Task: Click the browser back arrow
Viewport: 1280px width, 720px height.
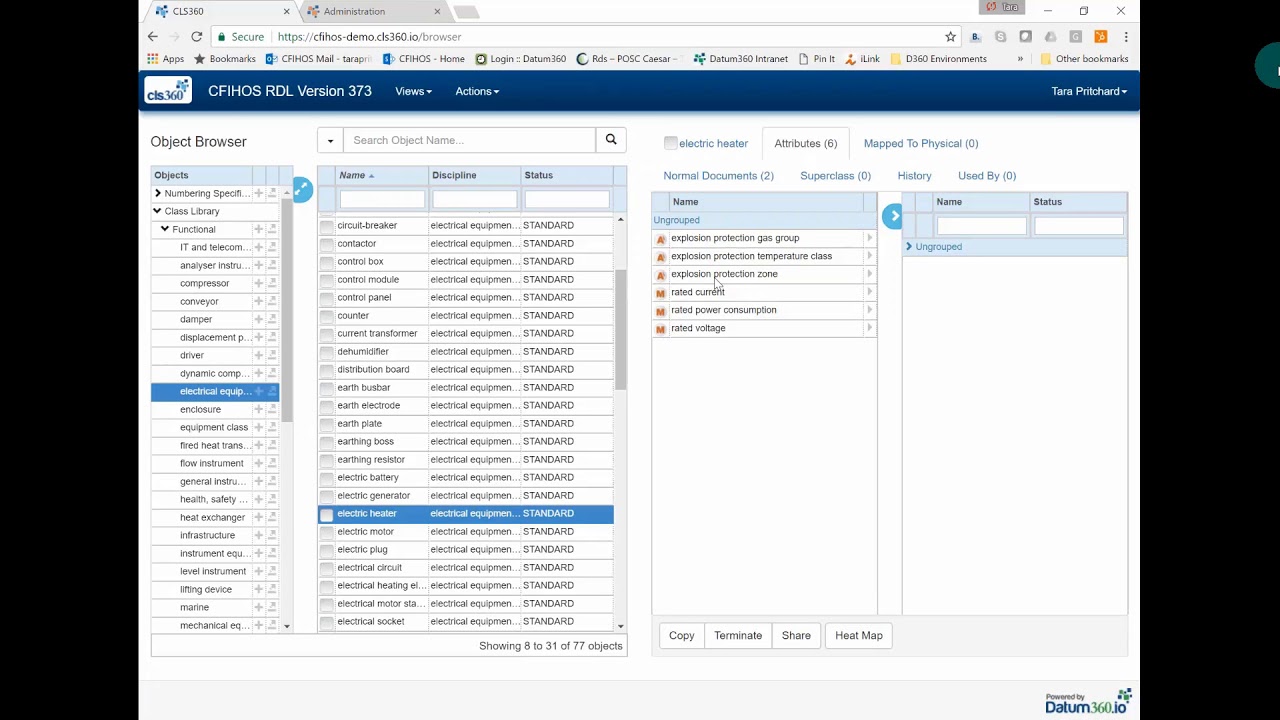Action: [153, 37]
